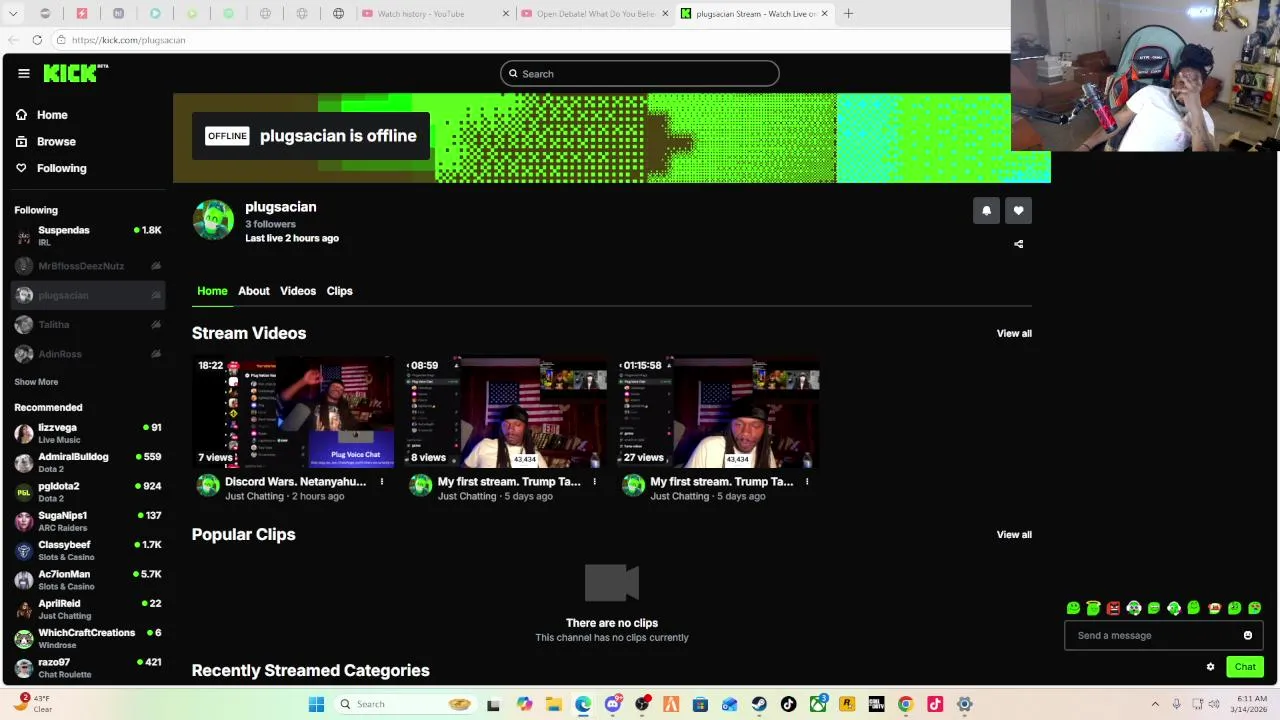Select the Home channel tab

coord(212,291)
